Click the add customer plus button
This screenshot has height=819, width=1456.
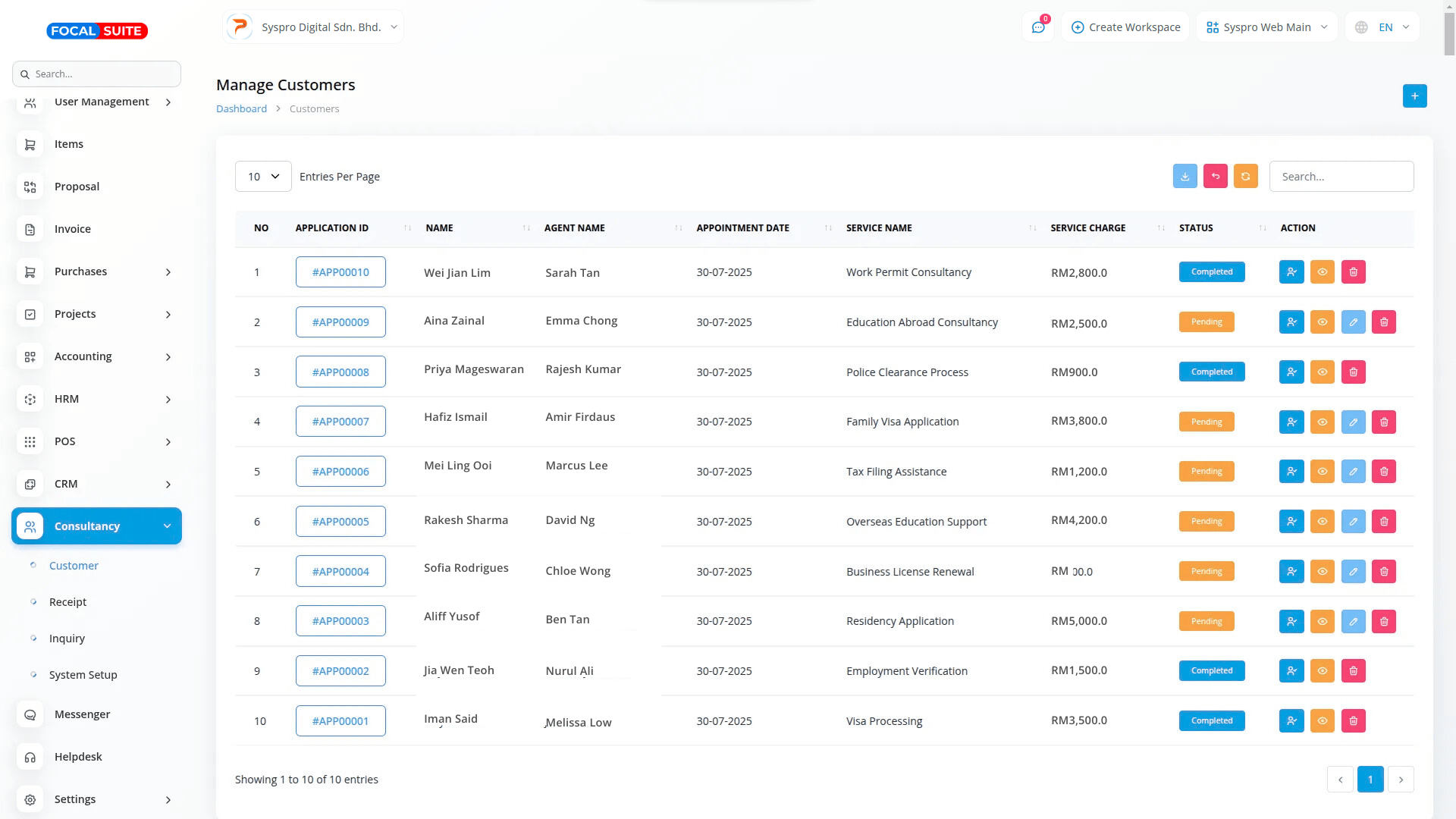click(x=1414, y=96)
